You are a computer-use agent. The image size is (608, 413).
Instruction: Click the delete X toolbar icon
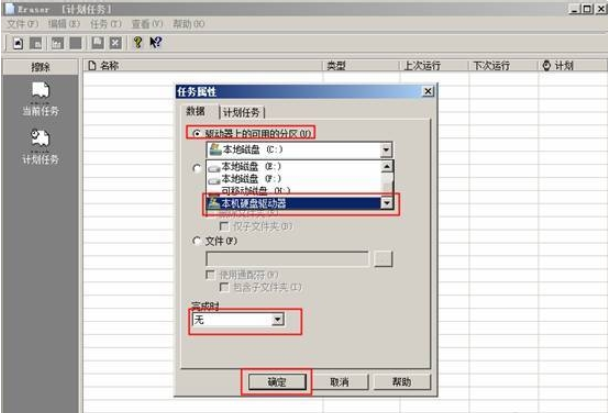tap(115, 43)
